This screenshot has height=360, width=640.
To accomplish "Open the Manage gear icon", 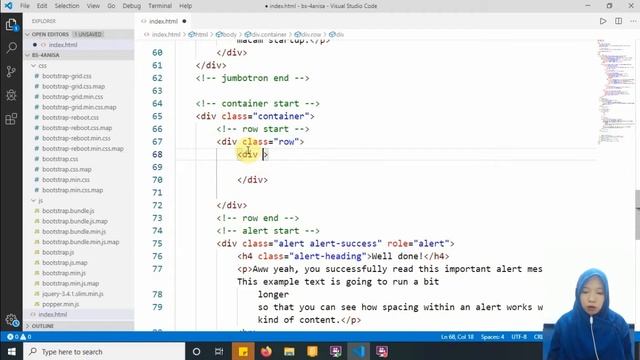I will pyautogui.click(x=12, y=320).
